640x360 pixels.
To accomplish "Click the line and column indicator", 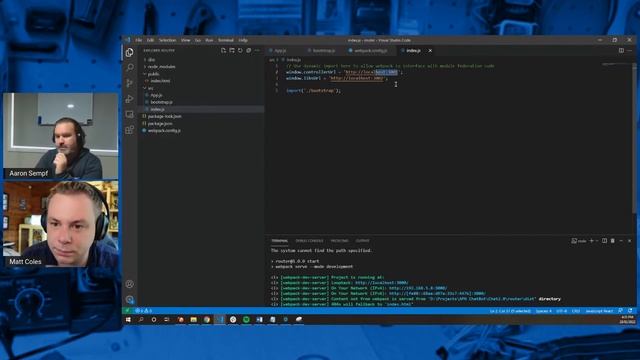I will [510, 311].
